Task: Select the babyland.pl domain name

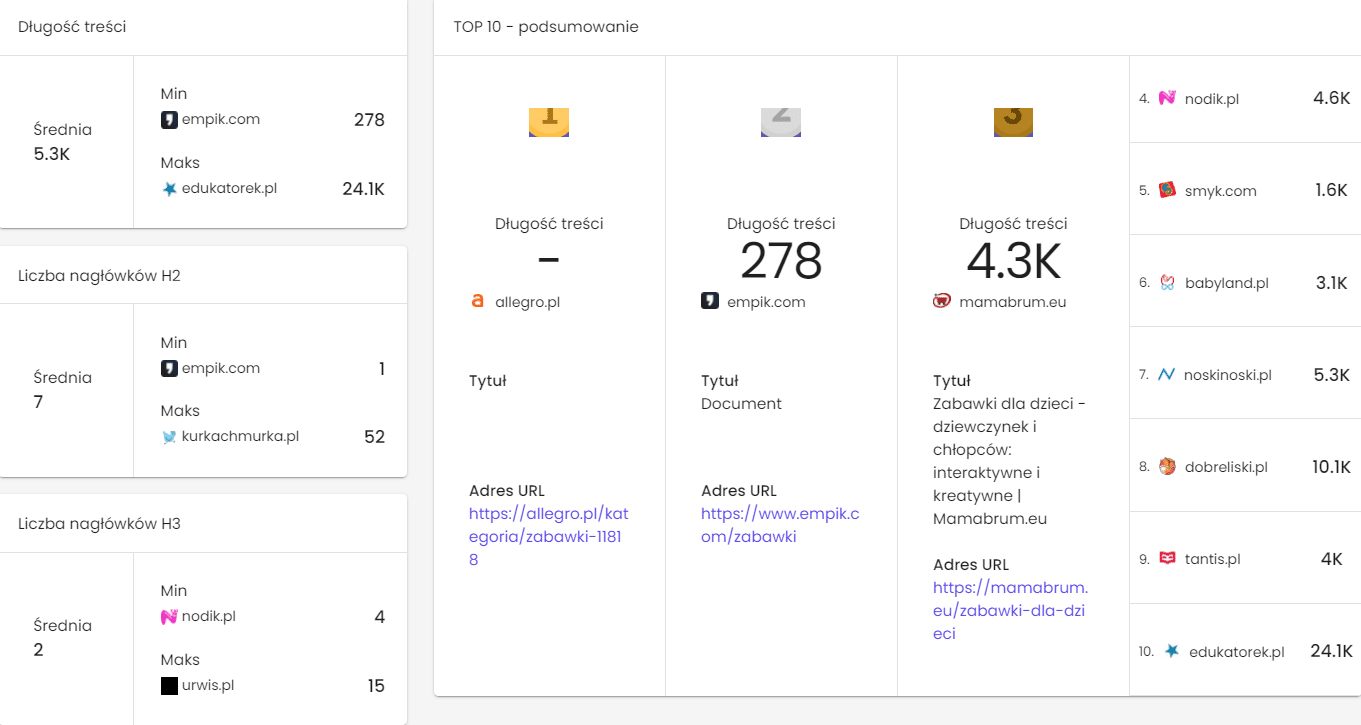Action: coord(1227,283)
